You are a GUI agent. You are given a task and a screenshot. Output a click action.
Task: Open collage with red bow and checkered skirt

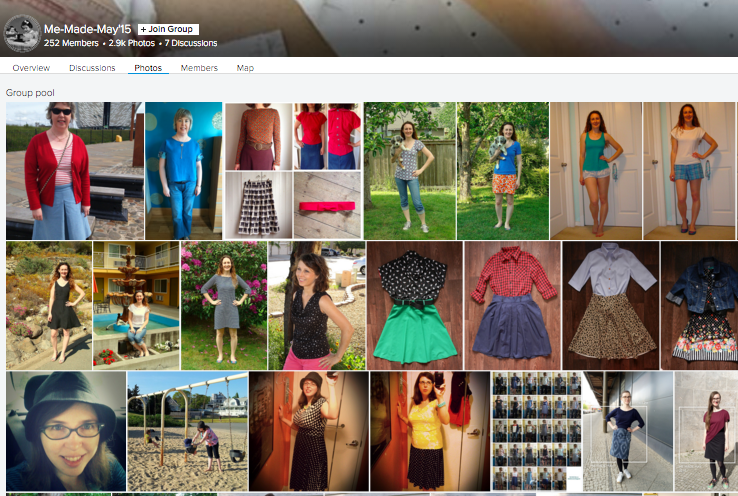[x=293, y=171]
